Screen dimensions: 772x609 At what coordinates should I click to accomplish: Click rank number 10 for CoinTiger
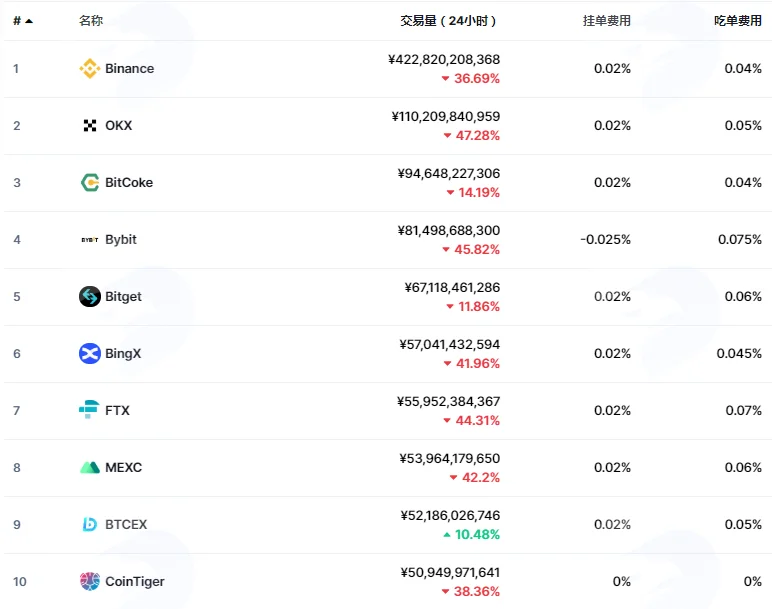pyautogui.click(x=20, y=581)
